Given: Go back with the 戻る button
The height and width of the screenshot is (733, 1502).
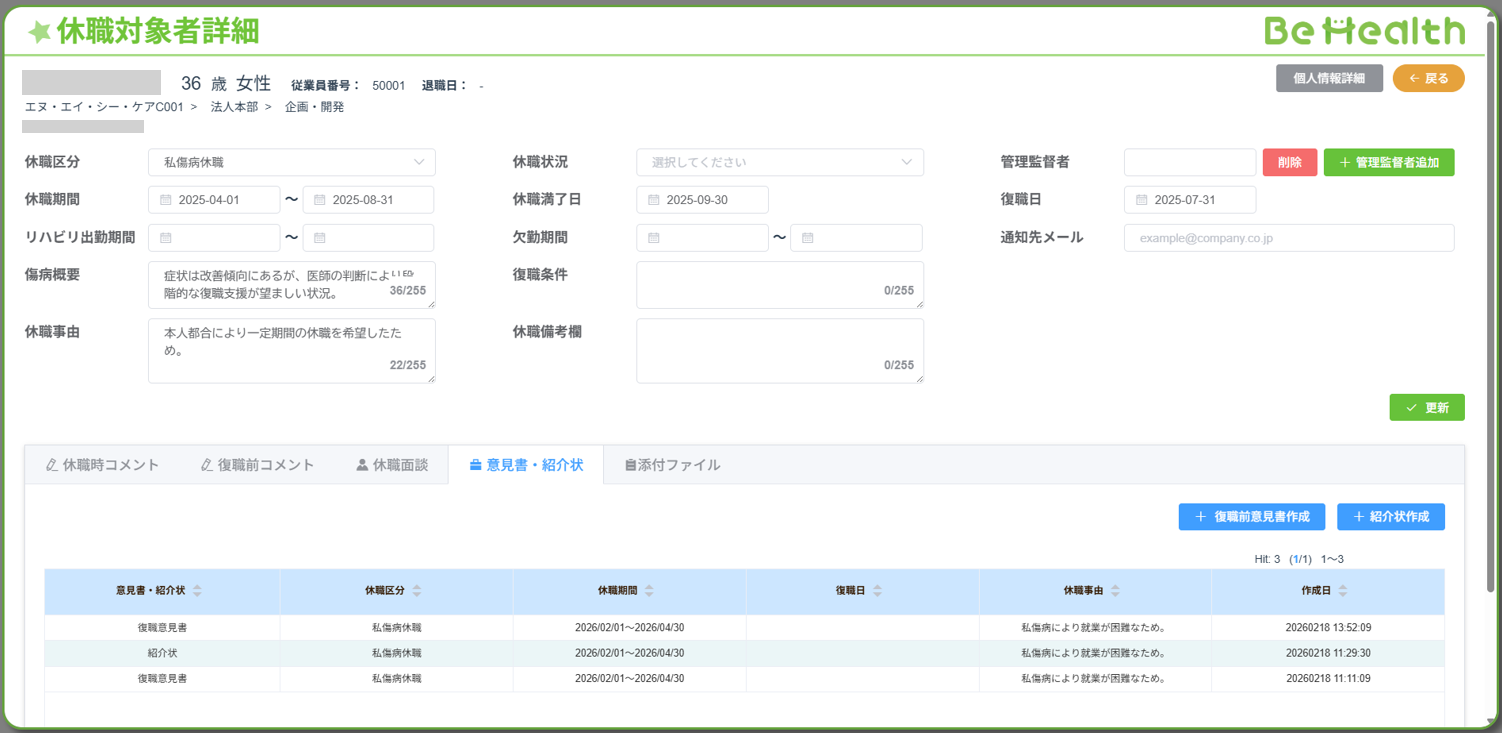Looking at the screenshot, I should [x=1428, y=78].
